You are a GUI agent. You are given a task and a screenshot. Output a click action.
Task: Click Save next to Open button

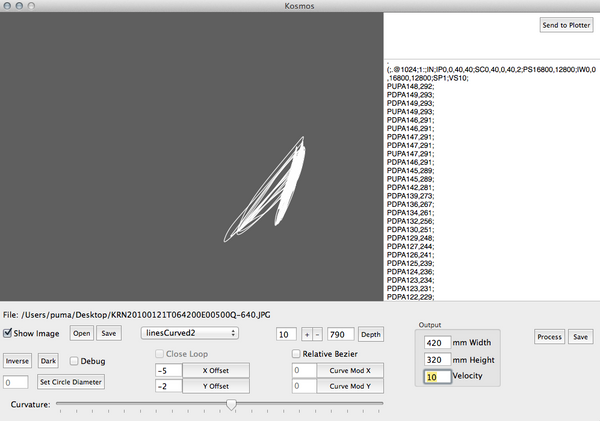pos(109,333)
